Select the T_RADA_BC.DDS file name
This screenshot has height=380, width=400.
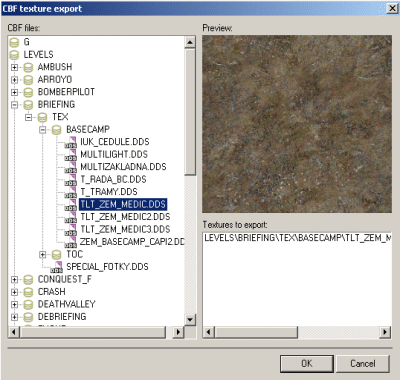[x=113, y=180]
